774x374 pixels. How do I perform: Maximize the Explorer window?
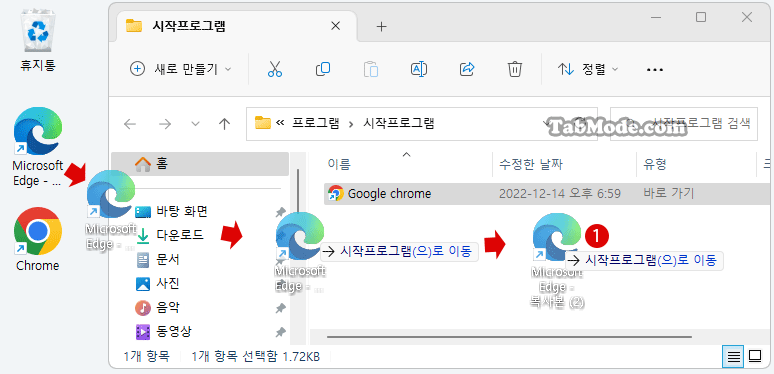tap(700, 18)
